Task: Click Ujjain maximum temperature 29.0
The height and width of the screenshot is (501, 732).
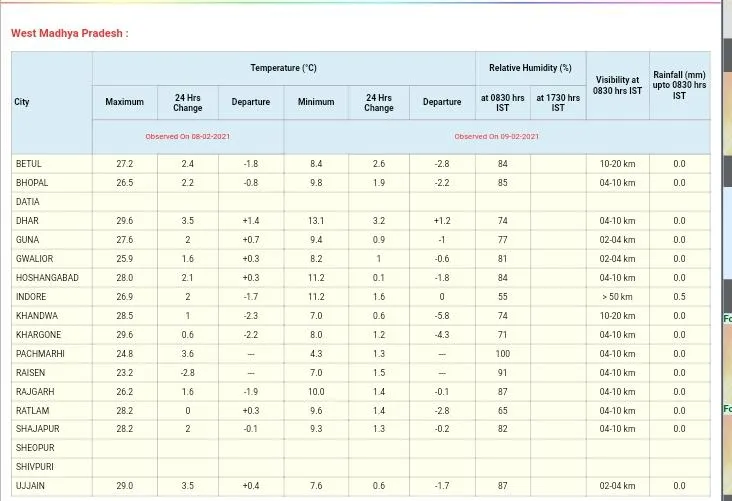Action: pyautogui.click(x=125, y=486)
